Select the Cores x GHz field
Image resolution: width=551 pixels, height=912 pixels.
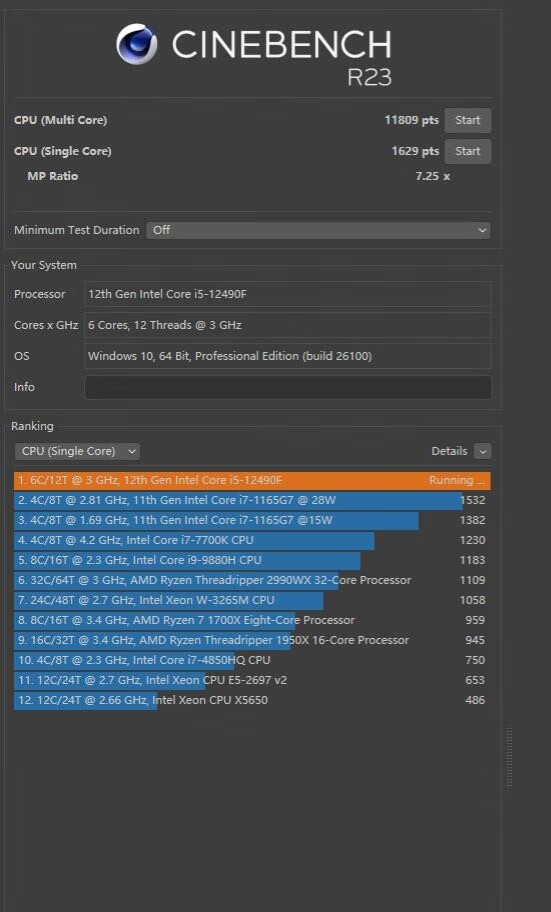tap(287, 325)
